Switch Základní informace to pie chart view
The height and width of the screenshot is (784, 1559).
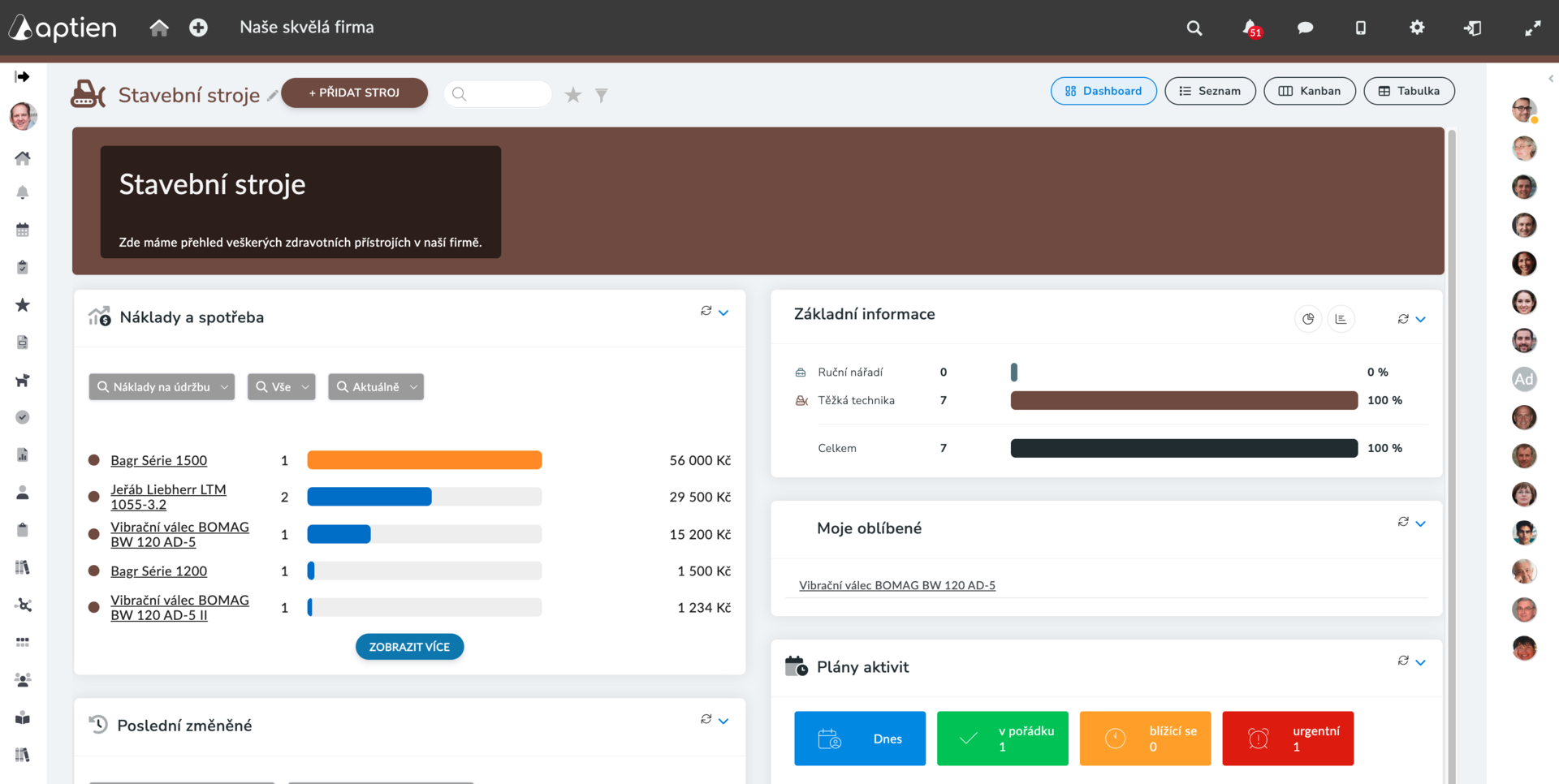1308,319
